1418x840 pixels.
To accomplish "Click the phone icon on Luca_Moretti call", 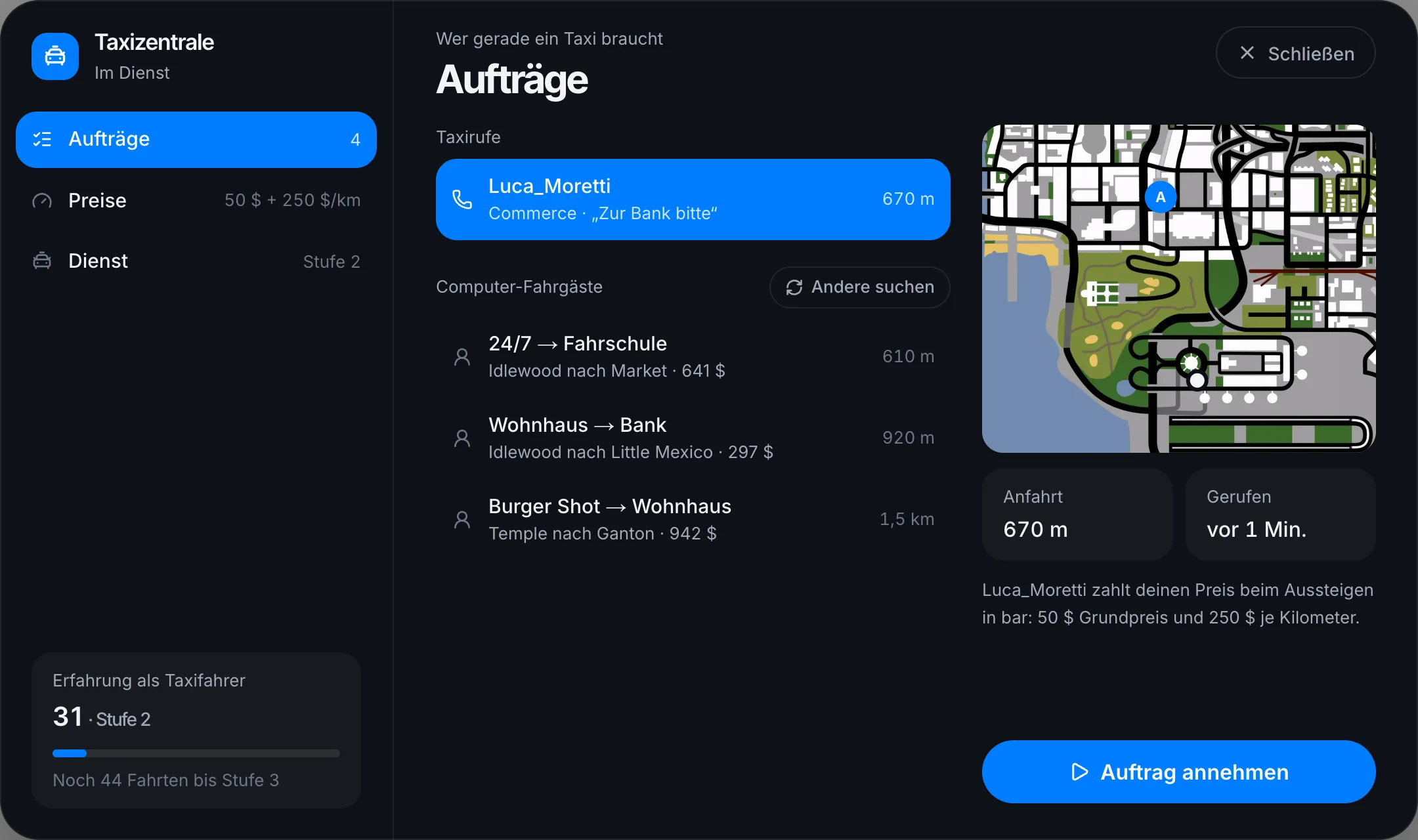I will (x=462, y=199).
